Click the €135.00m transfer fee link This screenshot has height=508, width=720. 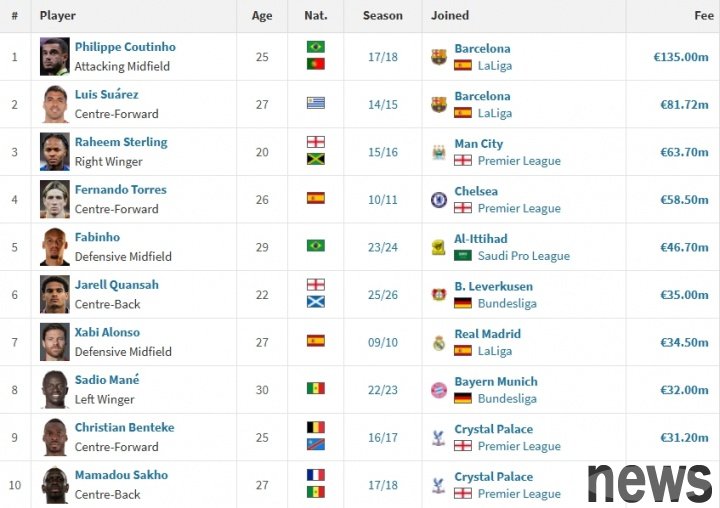pyautogui.click(x=681, y=57)
